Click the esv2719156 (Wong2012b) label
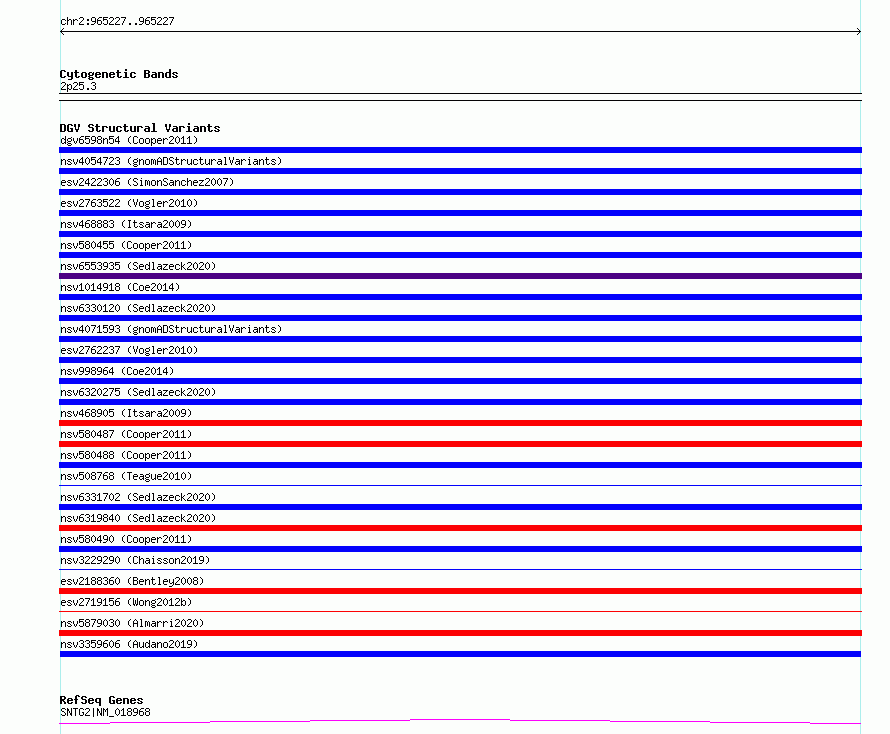890x734 pixels. [x=126, y=602]
